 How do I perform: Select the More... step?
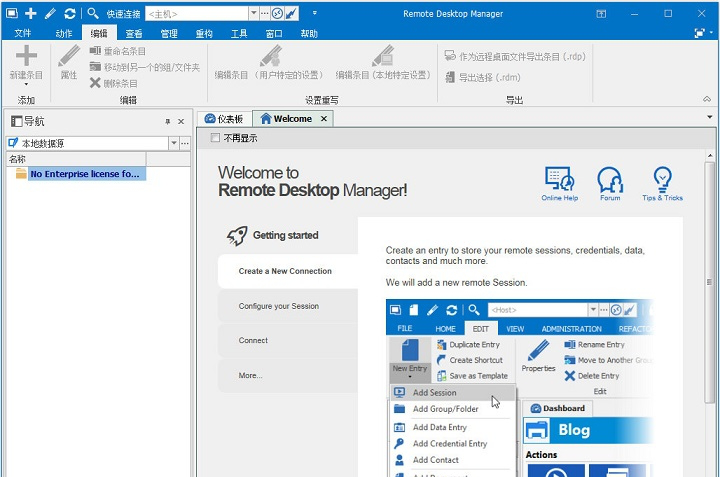coord(288,375)
